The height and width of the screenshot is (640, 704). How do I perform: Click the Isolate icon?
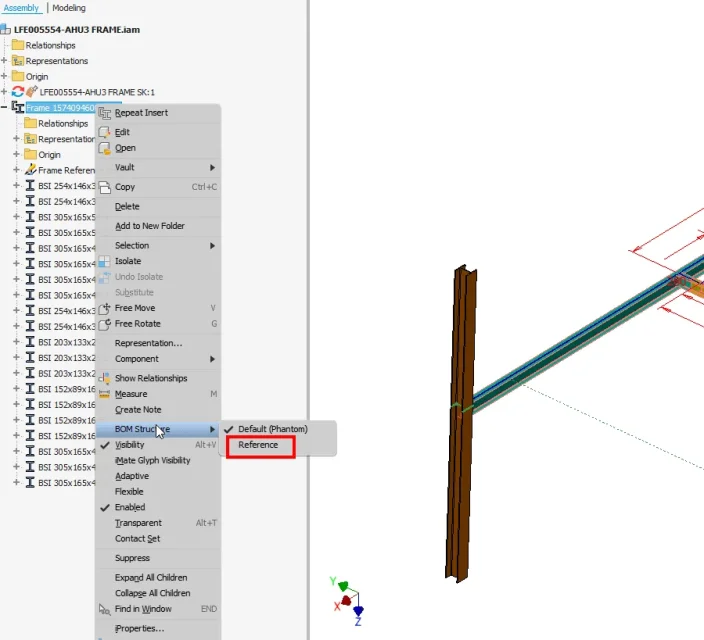point(104,261)
